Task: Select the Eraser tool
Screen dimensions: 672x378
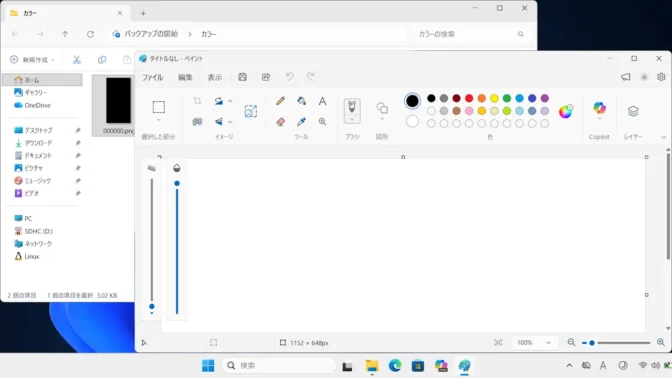Action: (280, 122)
